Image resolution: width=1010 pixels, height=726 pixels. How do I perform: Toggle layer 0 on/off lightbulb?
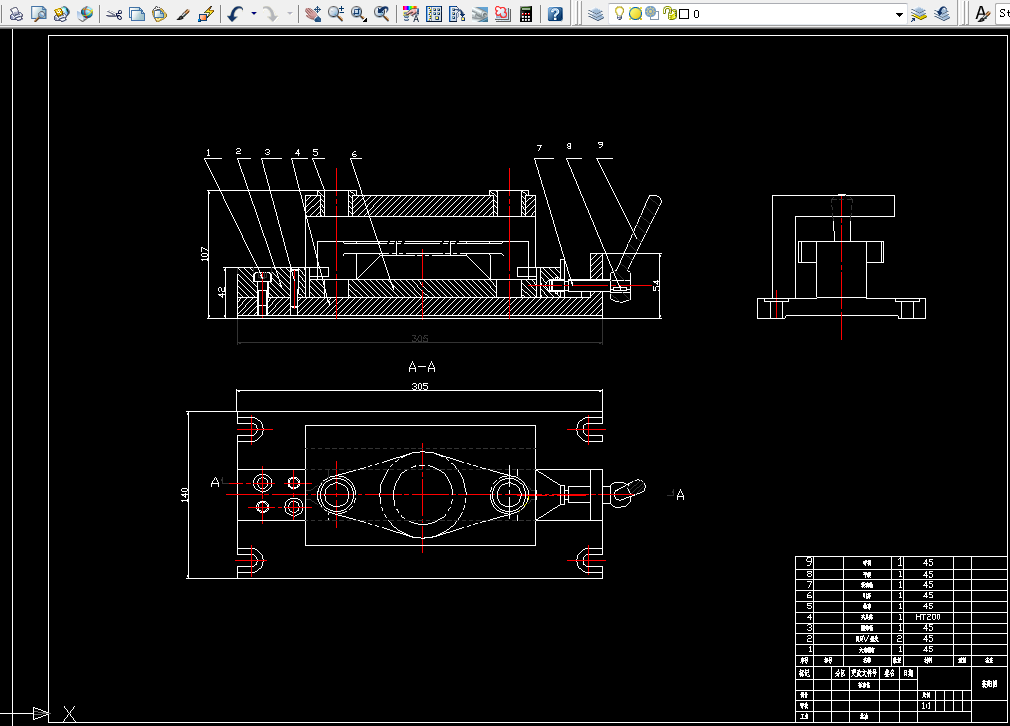tap(619, 14)
